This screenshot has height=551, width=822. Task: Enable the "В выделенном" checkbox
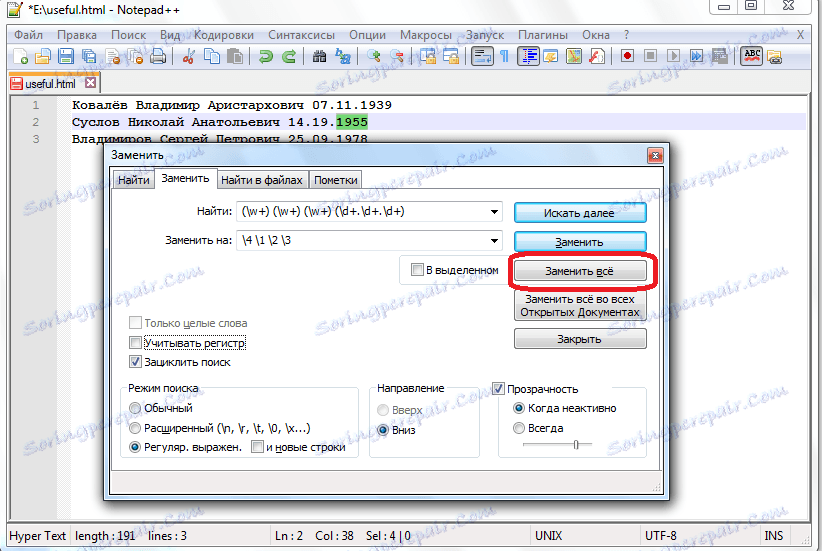point(417,270)
